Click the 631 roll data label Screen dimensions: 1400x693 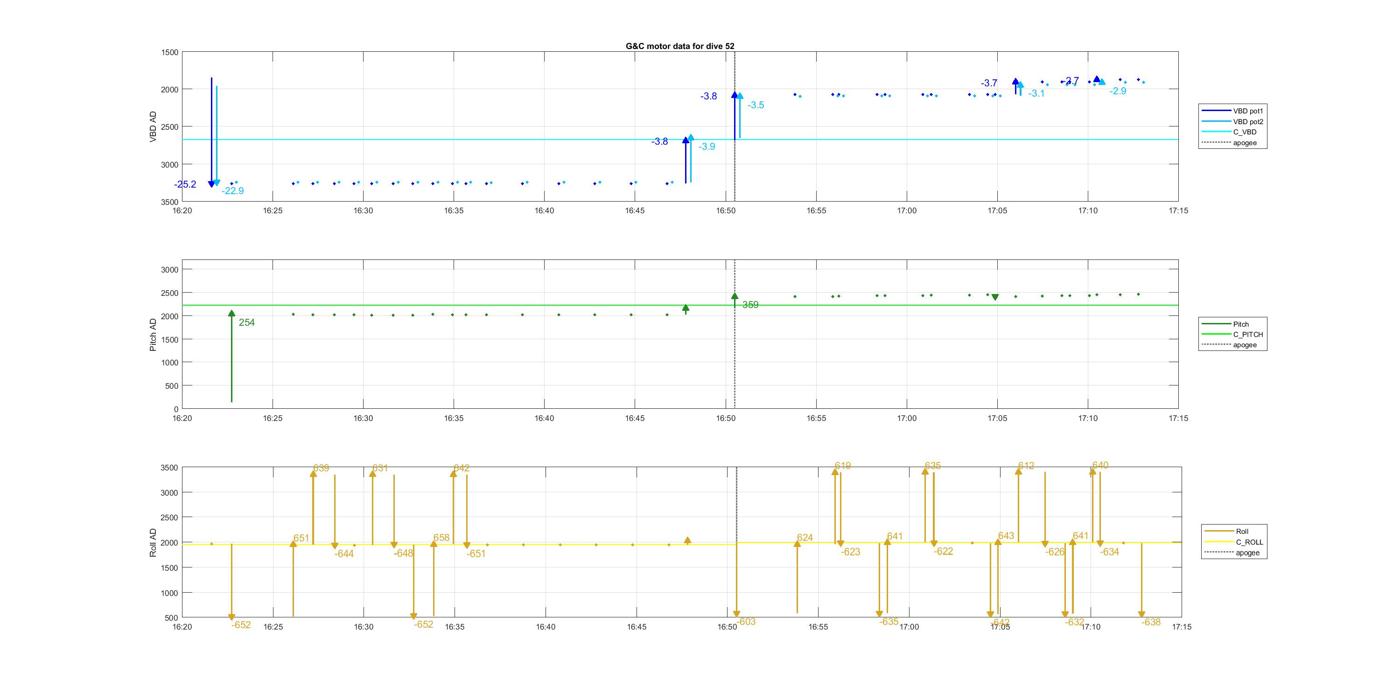coord(380,468)
